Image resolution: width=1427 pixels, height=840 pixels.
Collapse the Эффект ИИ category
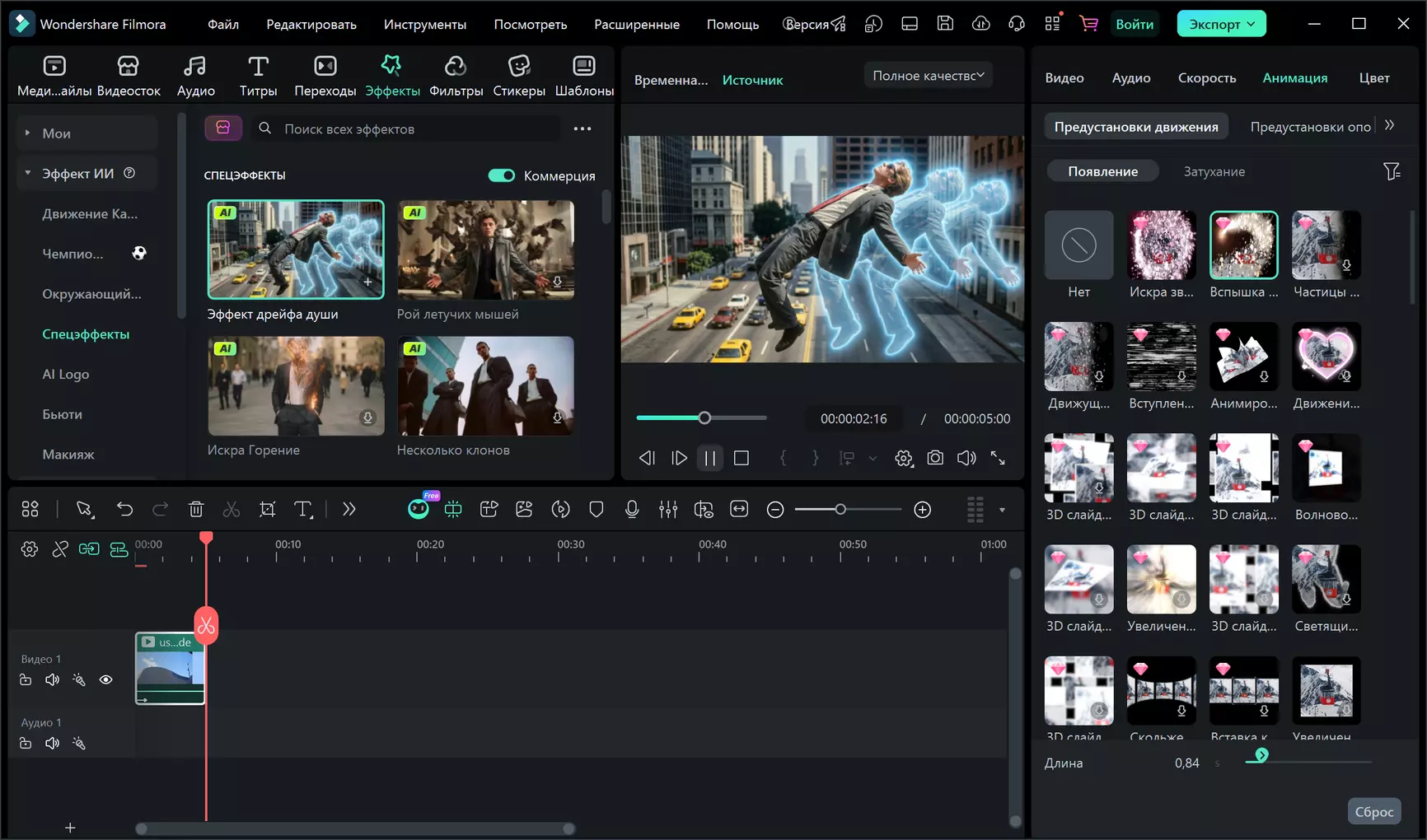tap(27, 173)
